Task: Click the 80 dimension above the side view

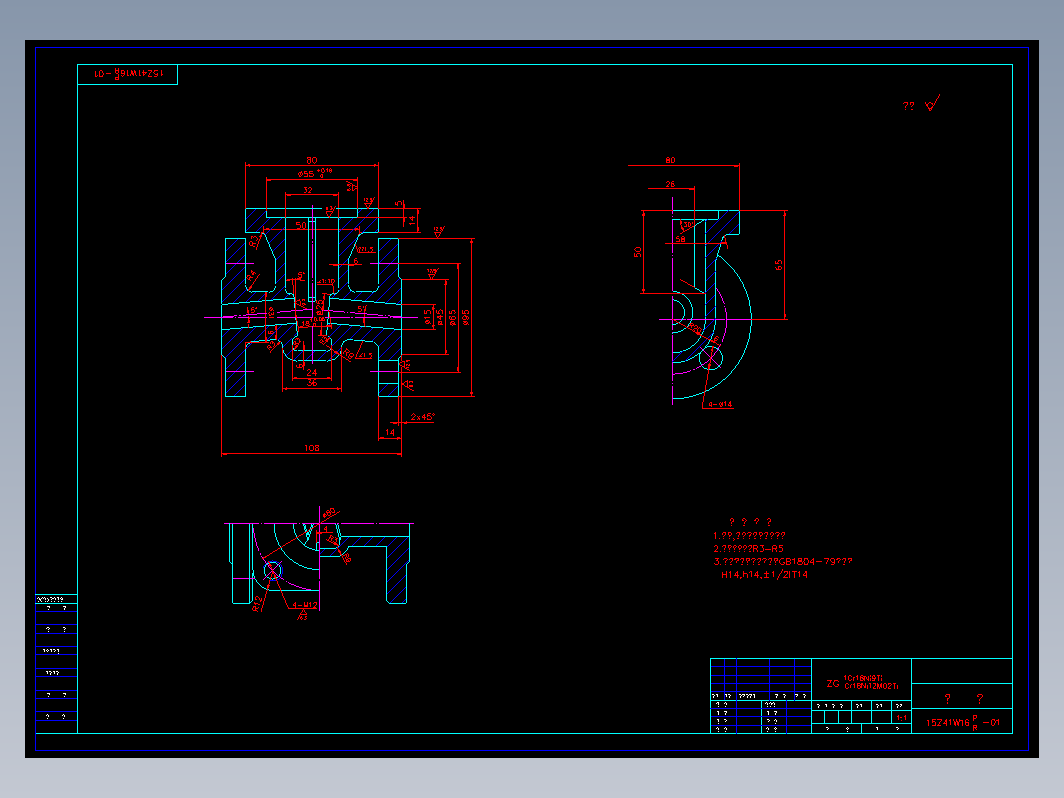Action: pos(670,160)
